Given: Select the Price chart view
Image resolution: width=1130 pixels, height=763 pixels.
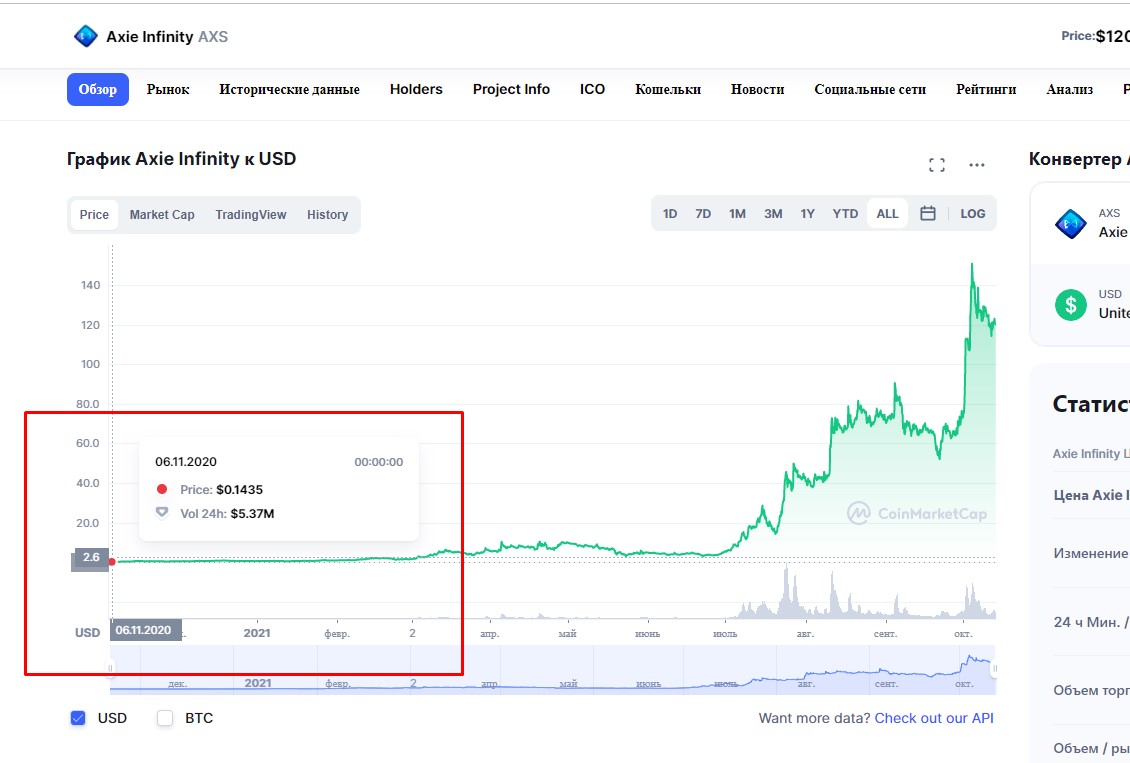Looking at the screenshot, I should coord(94,215).
